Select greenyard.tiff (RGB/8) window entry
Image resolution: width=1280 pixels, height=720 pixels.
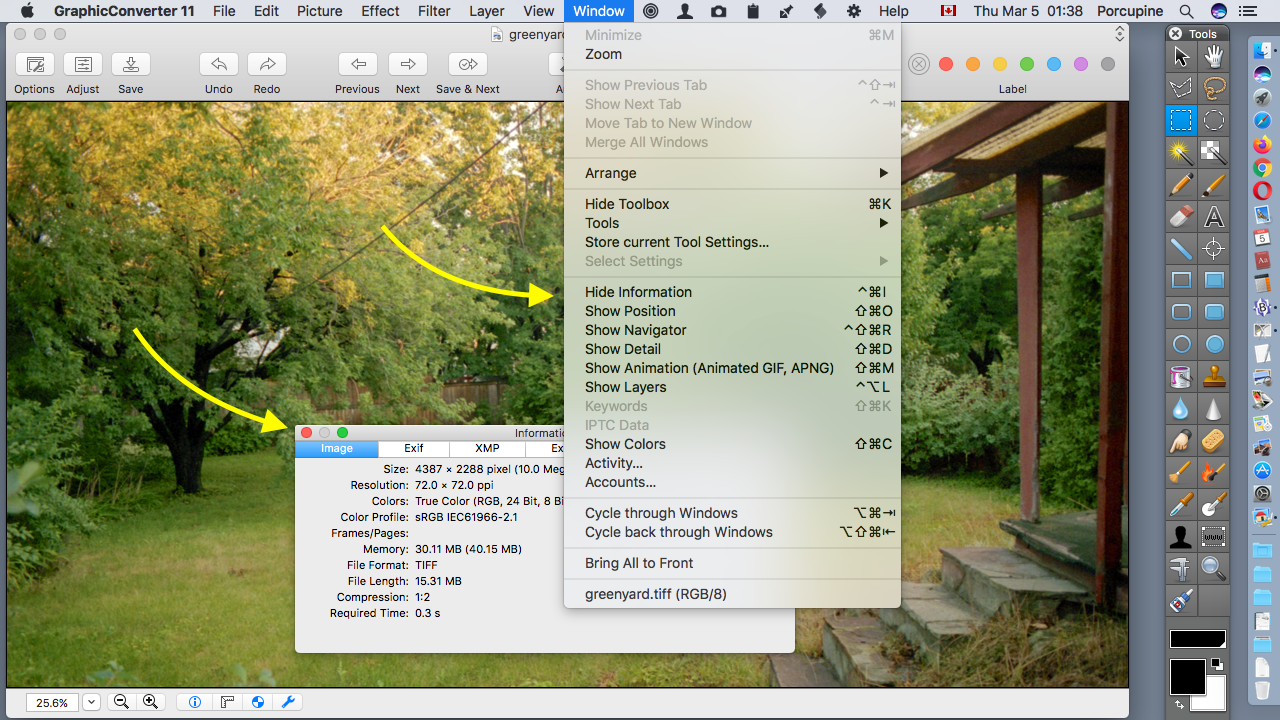pyautogui.click(x=732, y=594)
